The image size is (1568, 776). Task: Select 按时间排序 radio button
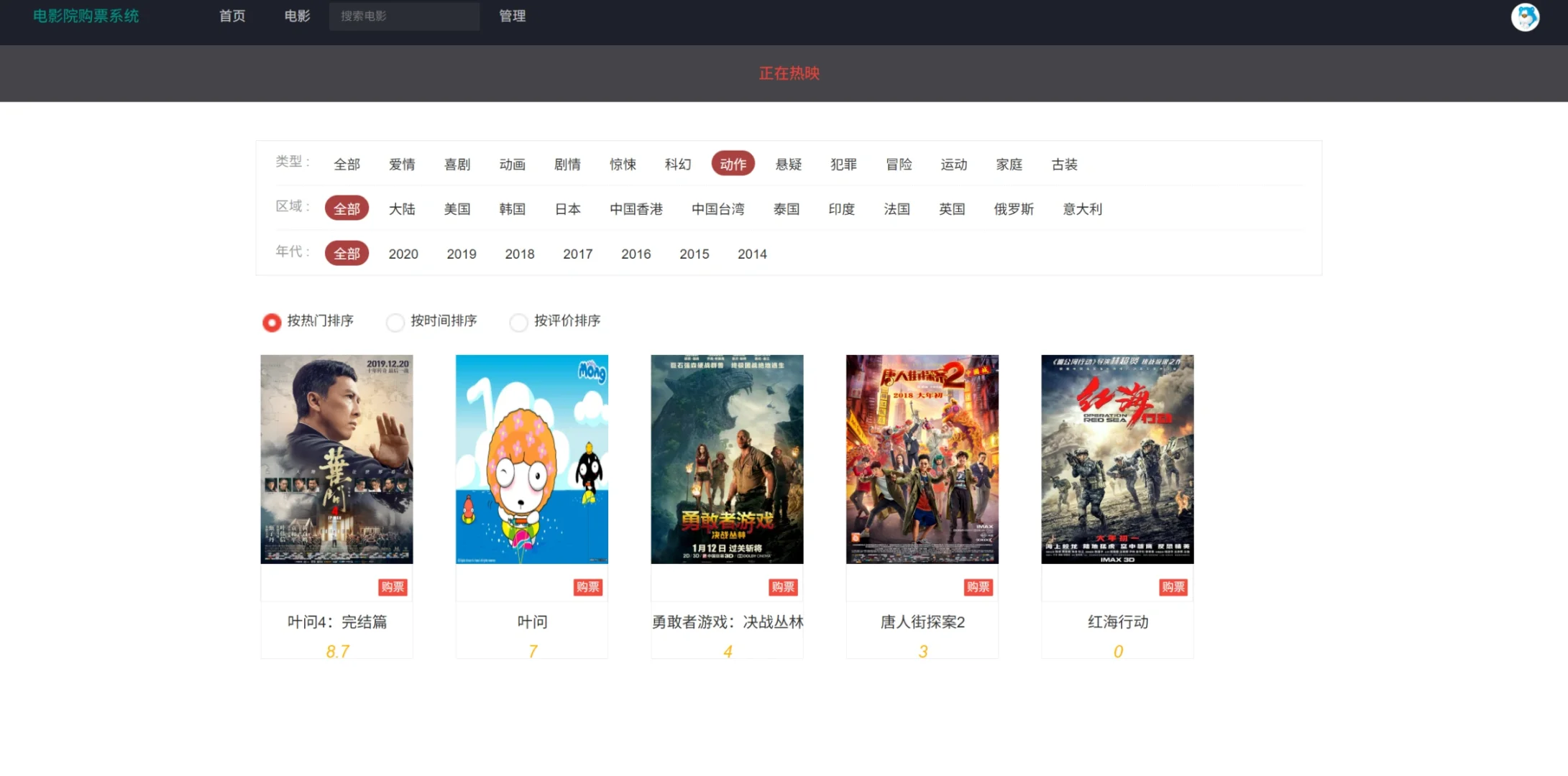[x=395, y=323]
